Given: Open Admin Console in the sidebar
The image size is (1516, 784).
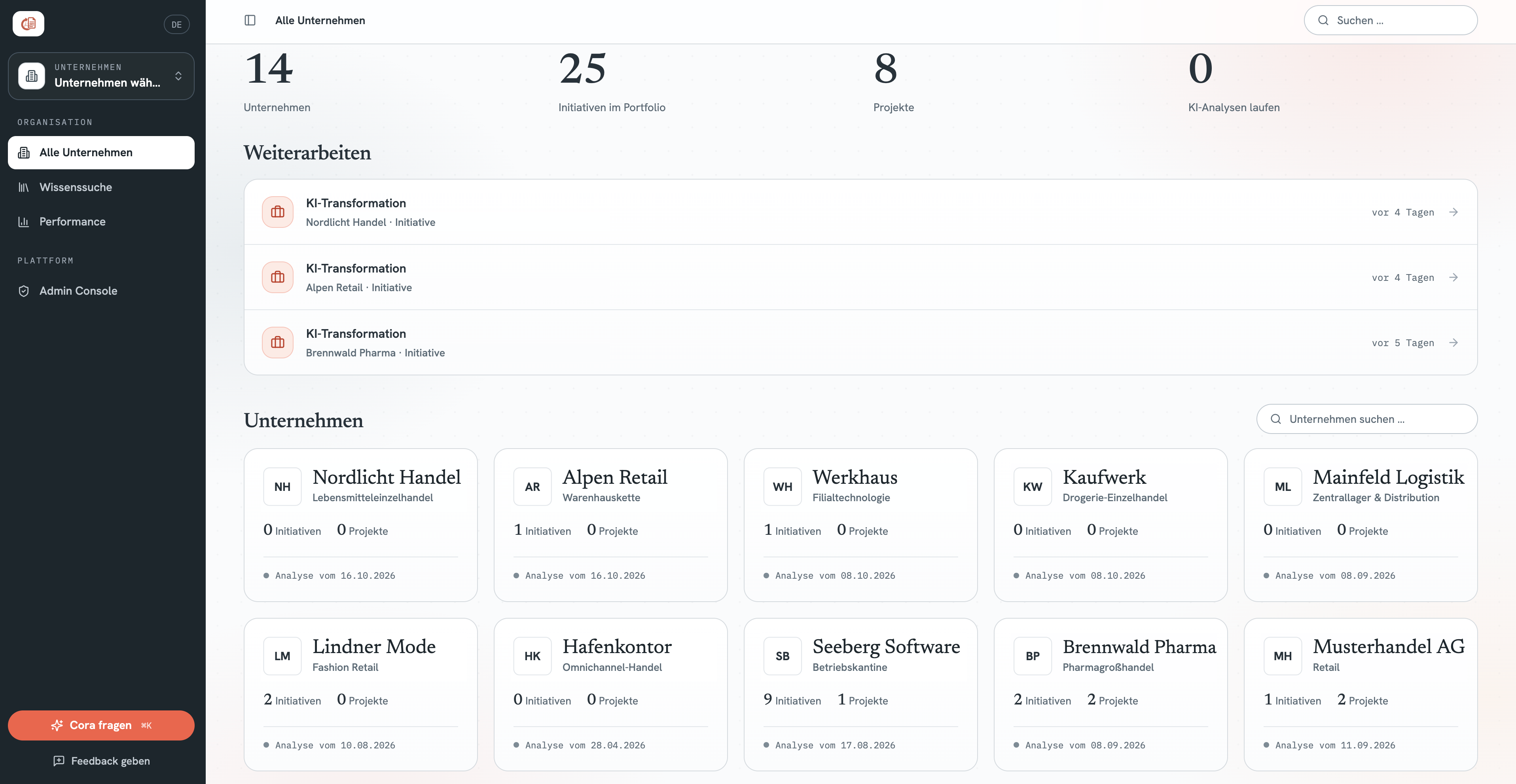Looking at the screenshot, I should click(x=101, y=291).
